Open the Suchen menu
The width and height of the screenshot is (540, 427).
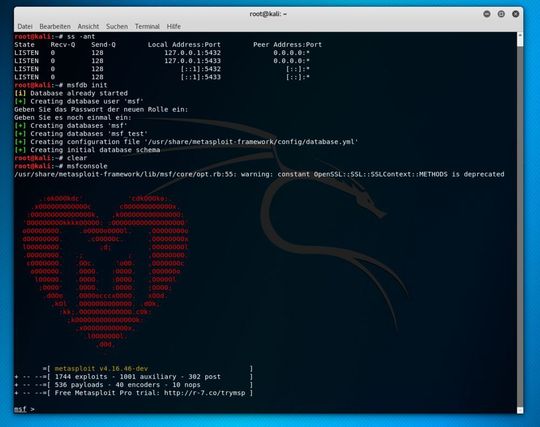[117, 27]
